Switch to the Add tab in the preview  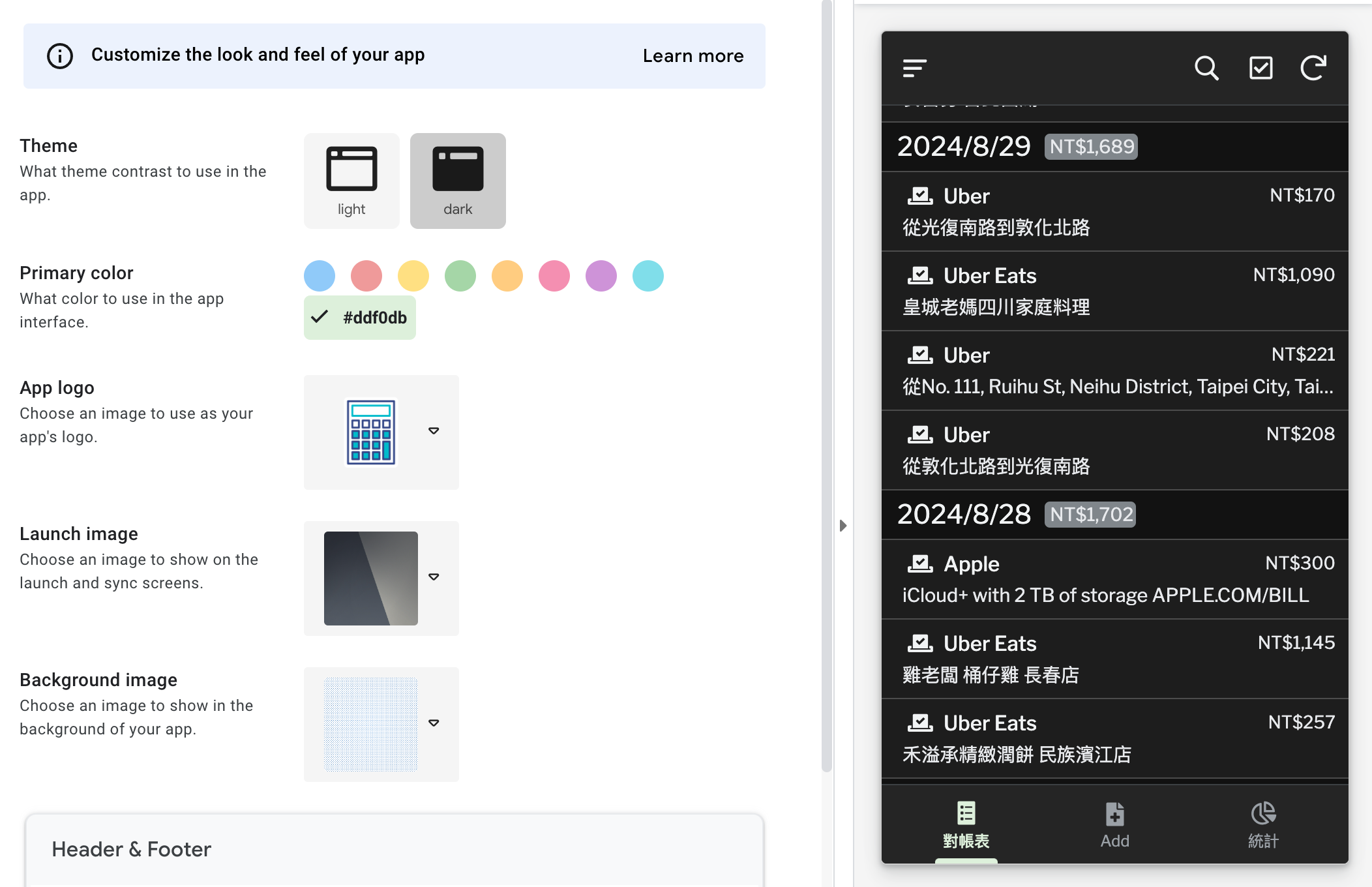[x=1114, y=826]
